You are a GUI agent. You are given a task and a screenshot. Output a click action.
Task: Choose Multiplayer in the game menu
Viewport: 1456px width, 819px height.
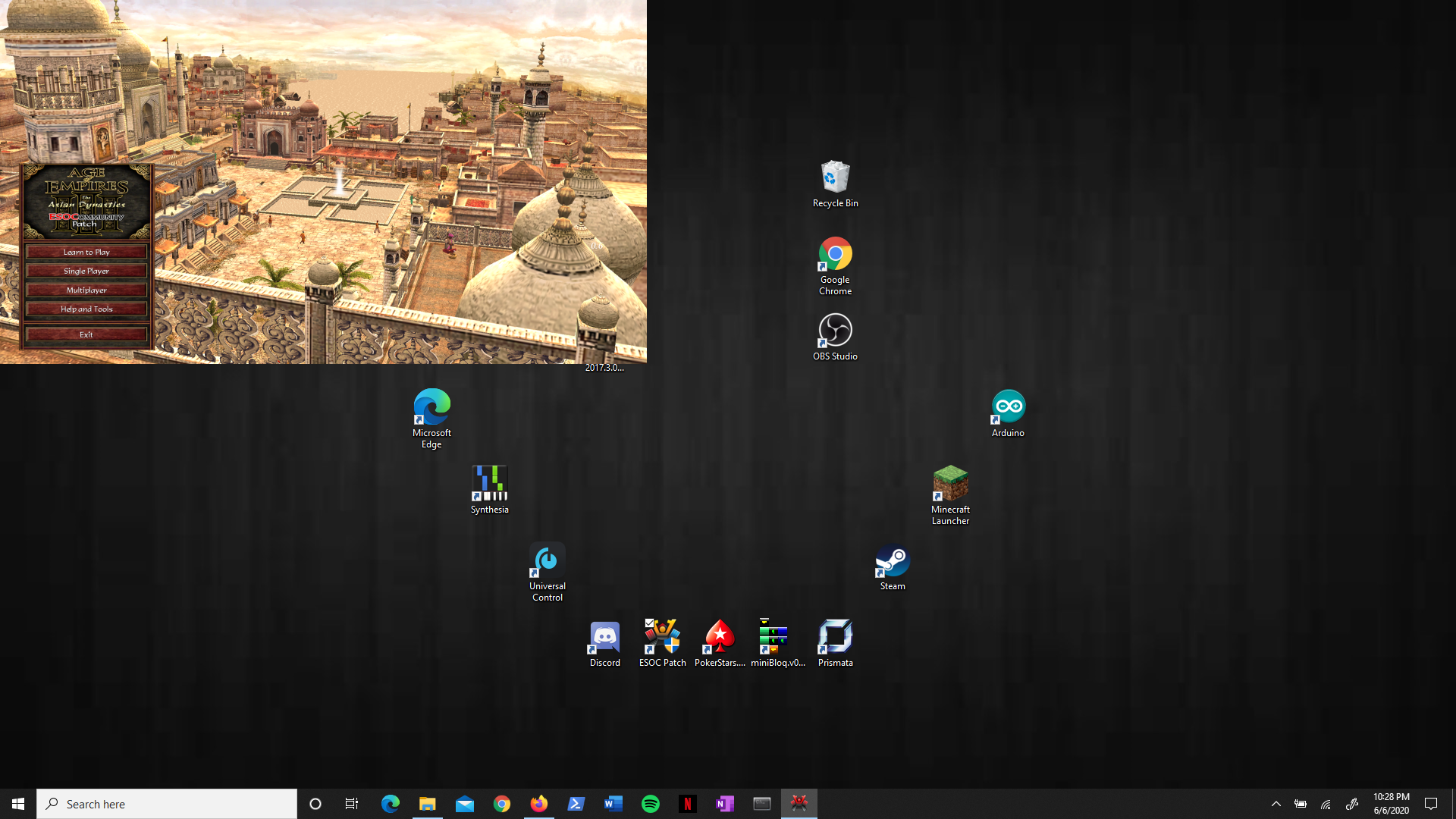[86, 290]
